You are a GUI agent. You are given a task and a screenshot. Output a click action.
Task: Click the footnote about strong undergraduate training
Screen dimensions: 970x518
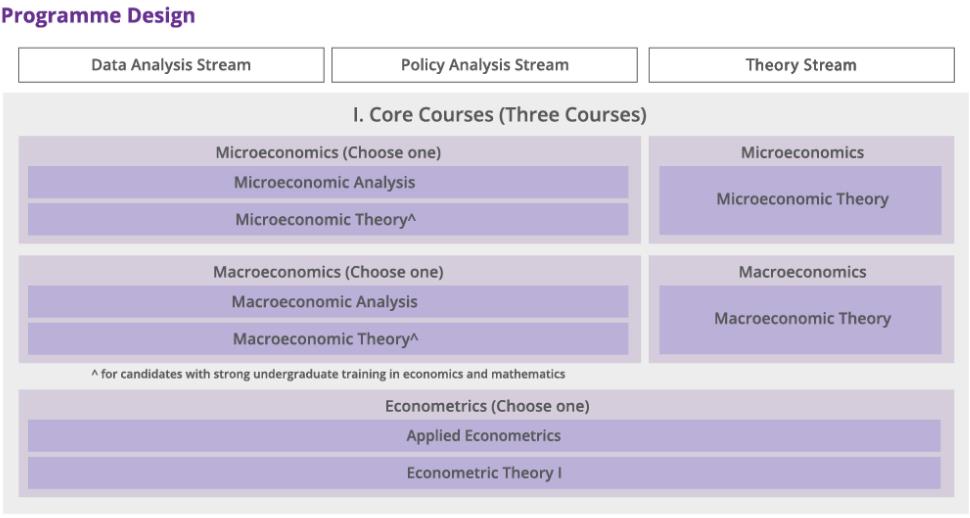coord(332,374)
